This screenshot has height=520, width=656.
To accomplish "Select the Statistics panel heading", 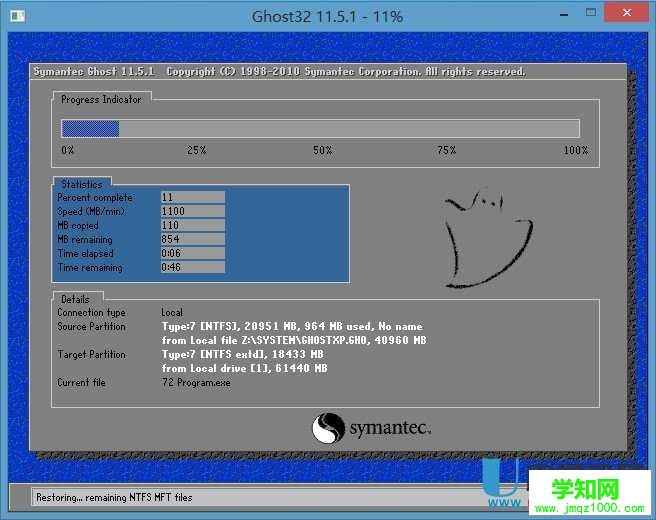I will [x=82, y=184].
